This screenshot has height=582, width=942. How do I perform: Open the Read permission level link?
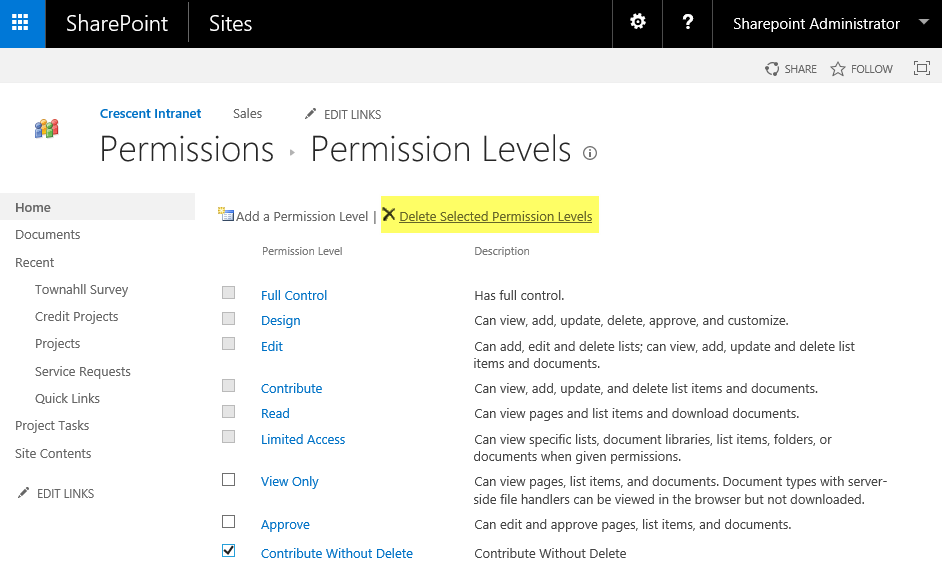coord(275,413)
